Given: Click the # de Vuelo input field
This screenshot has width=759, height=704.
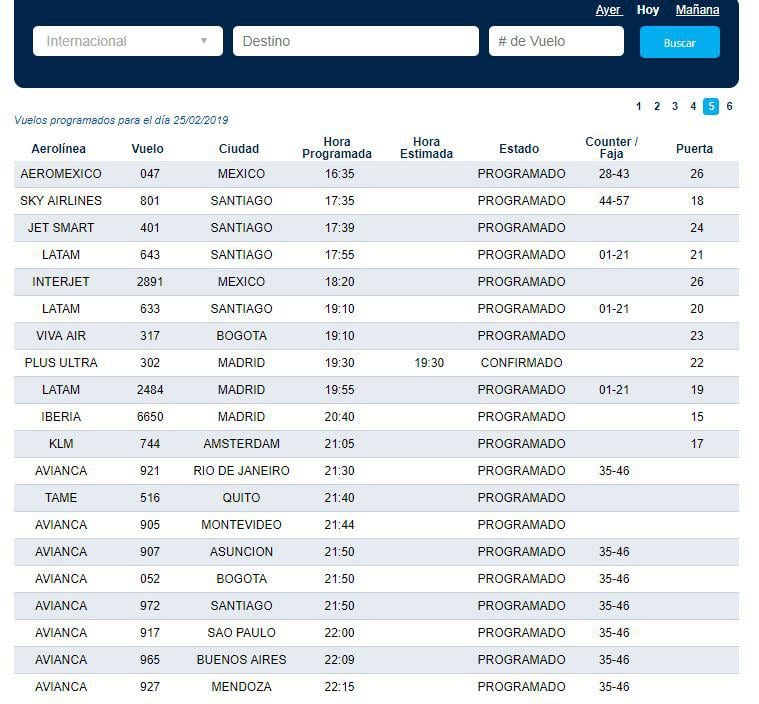Looking at the screenshot, I should click(555, 41).
